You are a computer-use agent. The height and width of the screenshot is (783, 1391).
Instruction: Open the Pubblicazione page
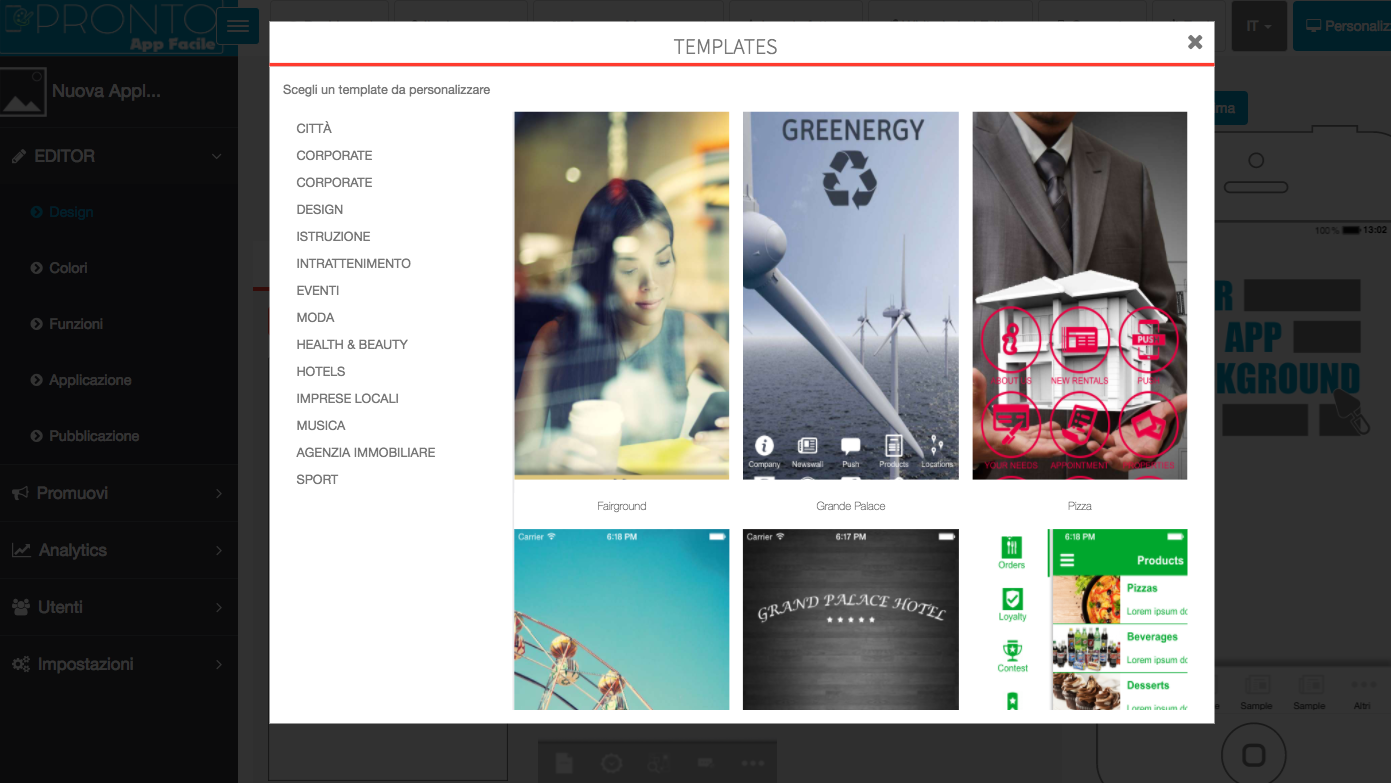pyautogui.click(x=94, y=436)
